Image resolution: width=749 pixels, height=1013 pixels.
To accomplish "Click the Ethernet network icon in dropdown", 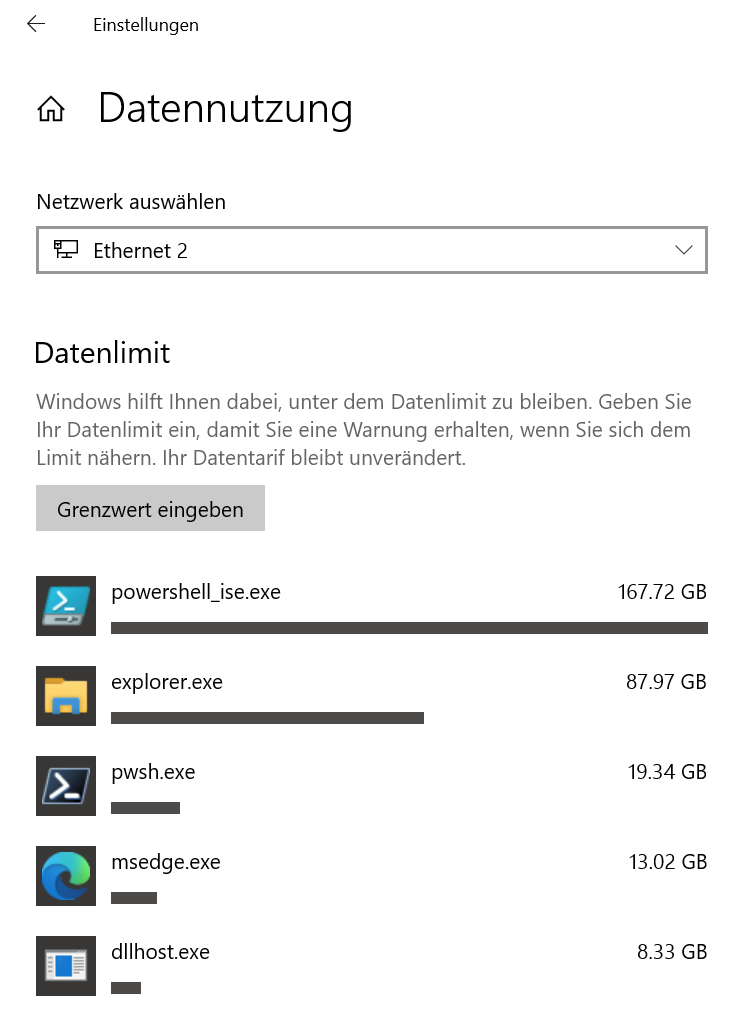I will 66,249.
